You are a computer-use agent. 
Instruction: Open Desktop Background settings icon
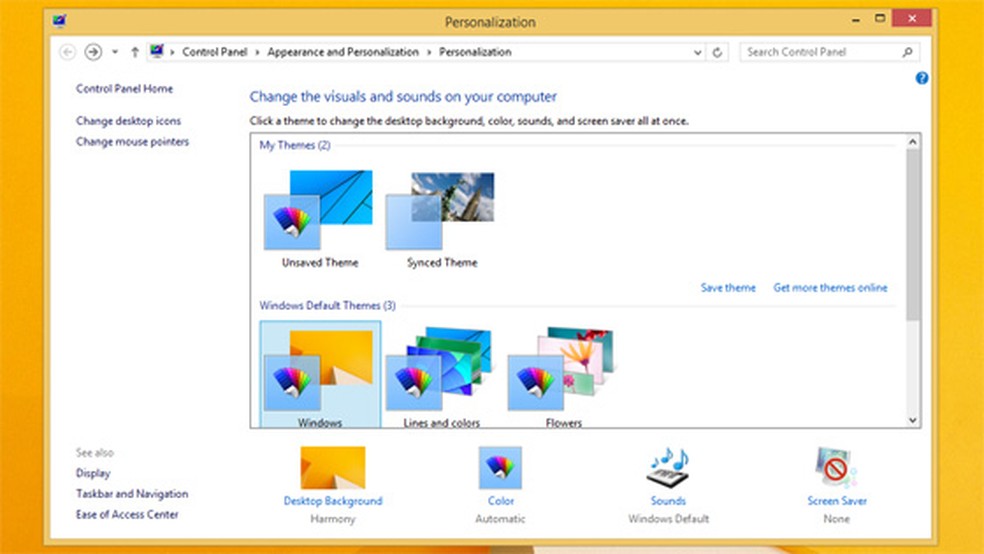coord(333,467)
